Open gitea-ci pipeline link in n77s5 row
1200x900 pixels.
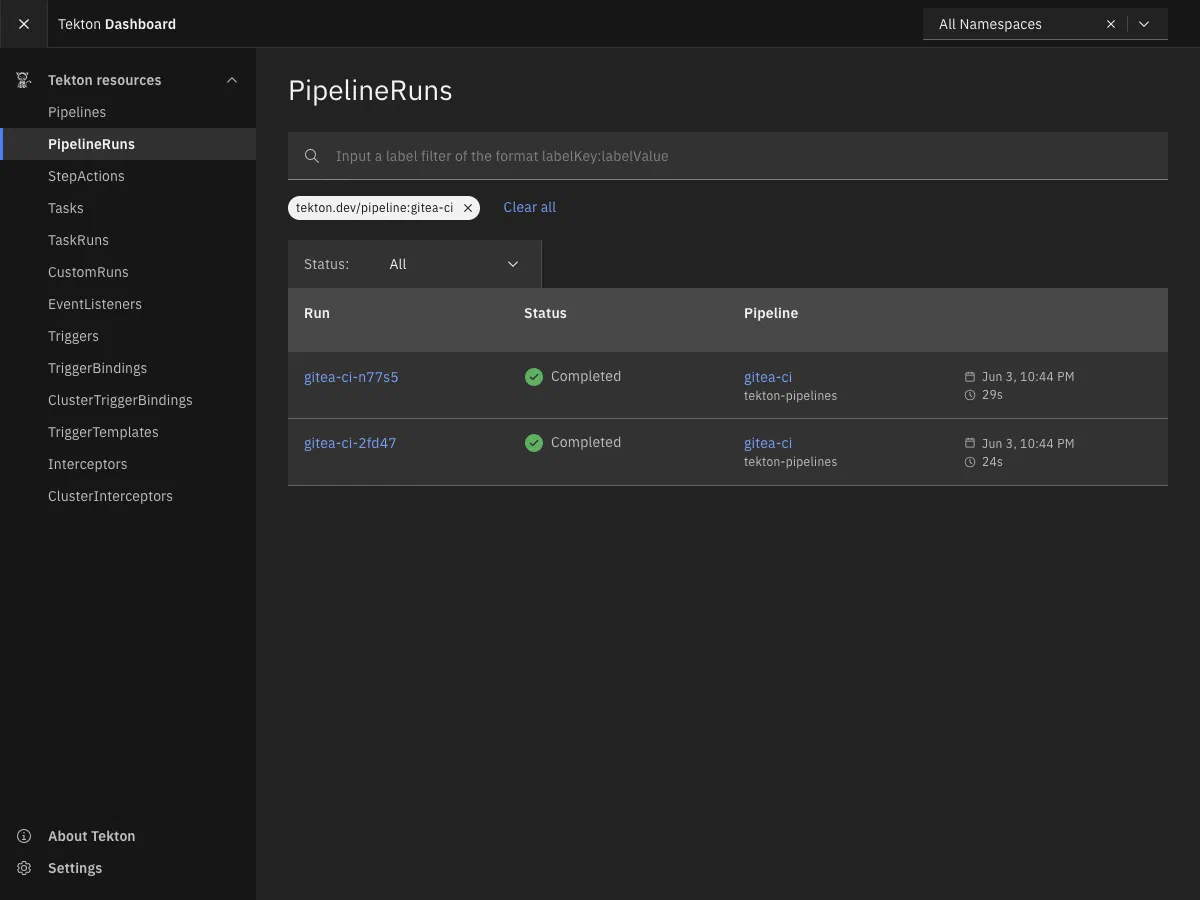(x=768, y=377)
